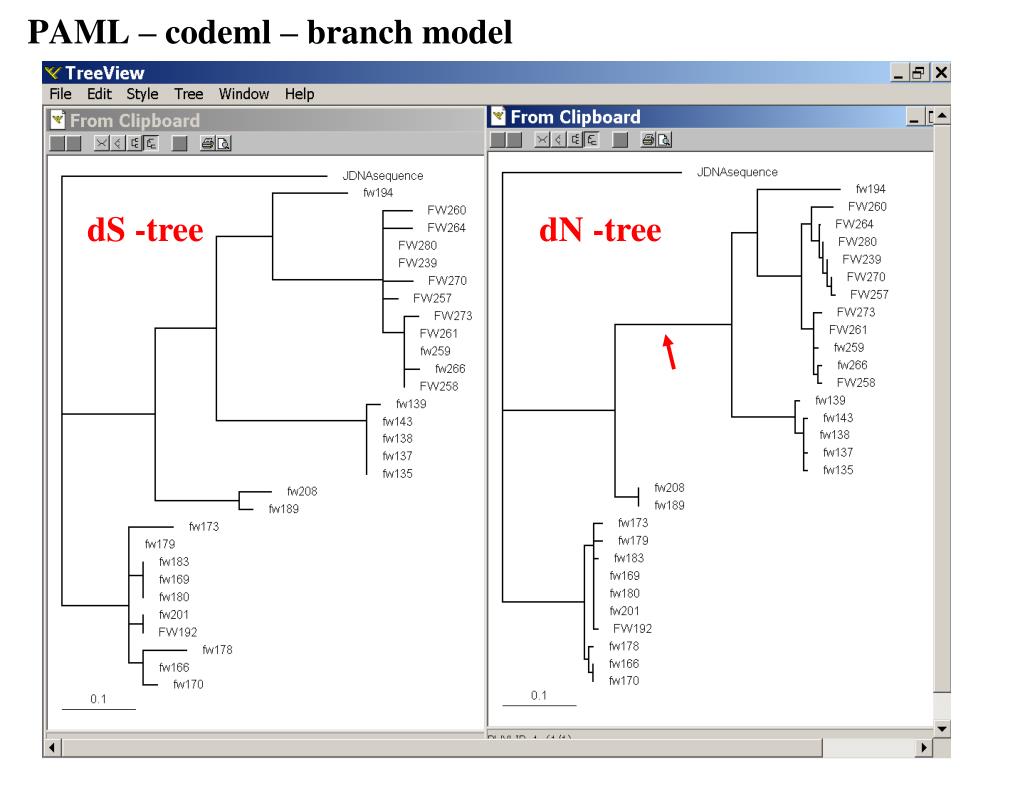This screenshot has width=1024, height=791.
Task: Select FW257 leaf in dN-tree
Action: click(869, 295)
